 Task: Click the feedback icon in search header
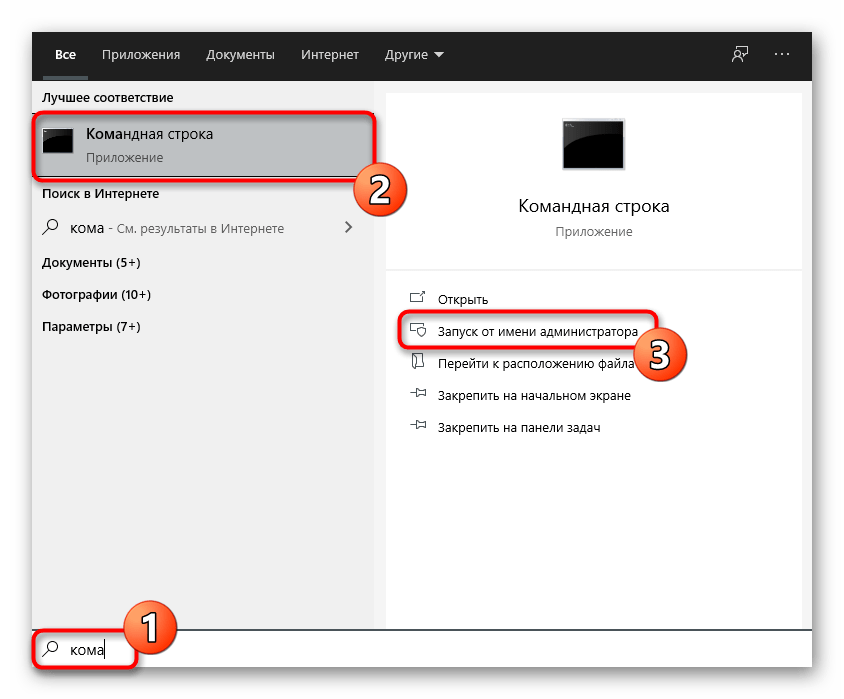740,54
